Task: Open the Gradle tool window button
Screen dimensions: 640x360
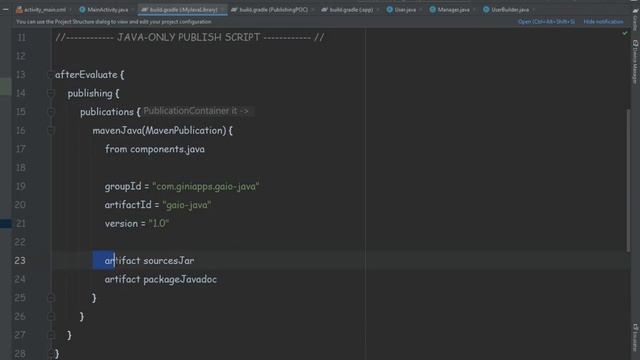Action: 636,20
